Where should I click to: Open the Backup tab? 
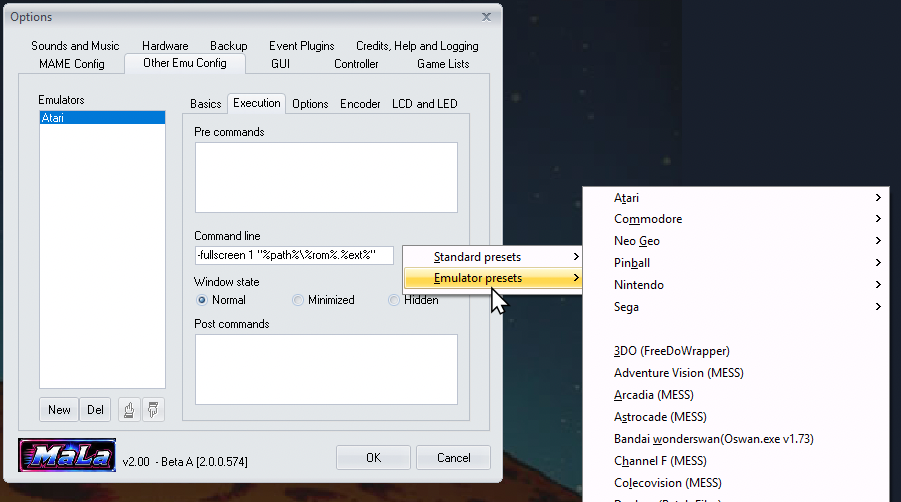[229, 46]
